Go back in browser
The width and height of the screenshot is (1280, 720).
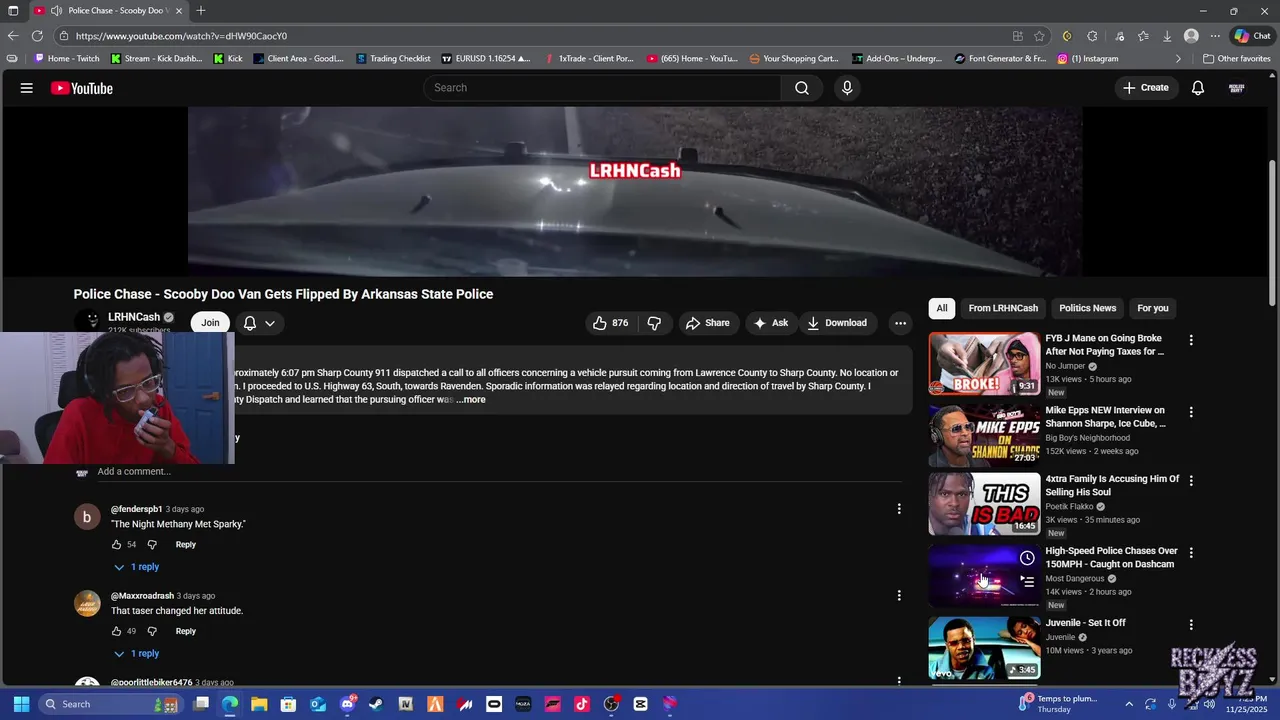coord(13,36)
